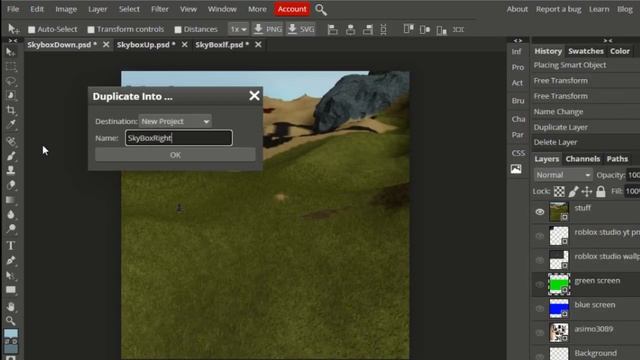Open the Layer menu
Image resolution: width=640 pixels, height=360 pixels.
(x=98, y=9)
